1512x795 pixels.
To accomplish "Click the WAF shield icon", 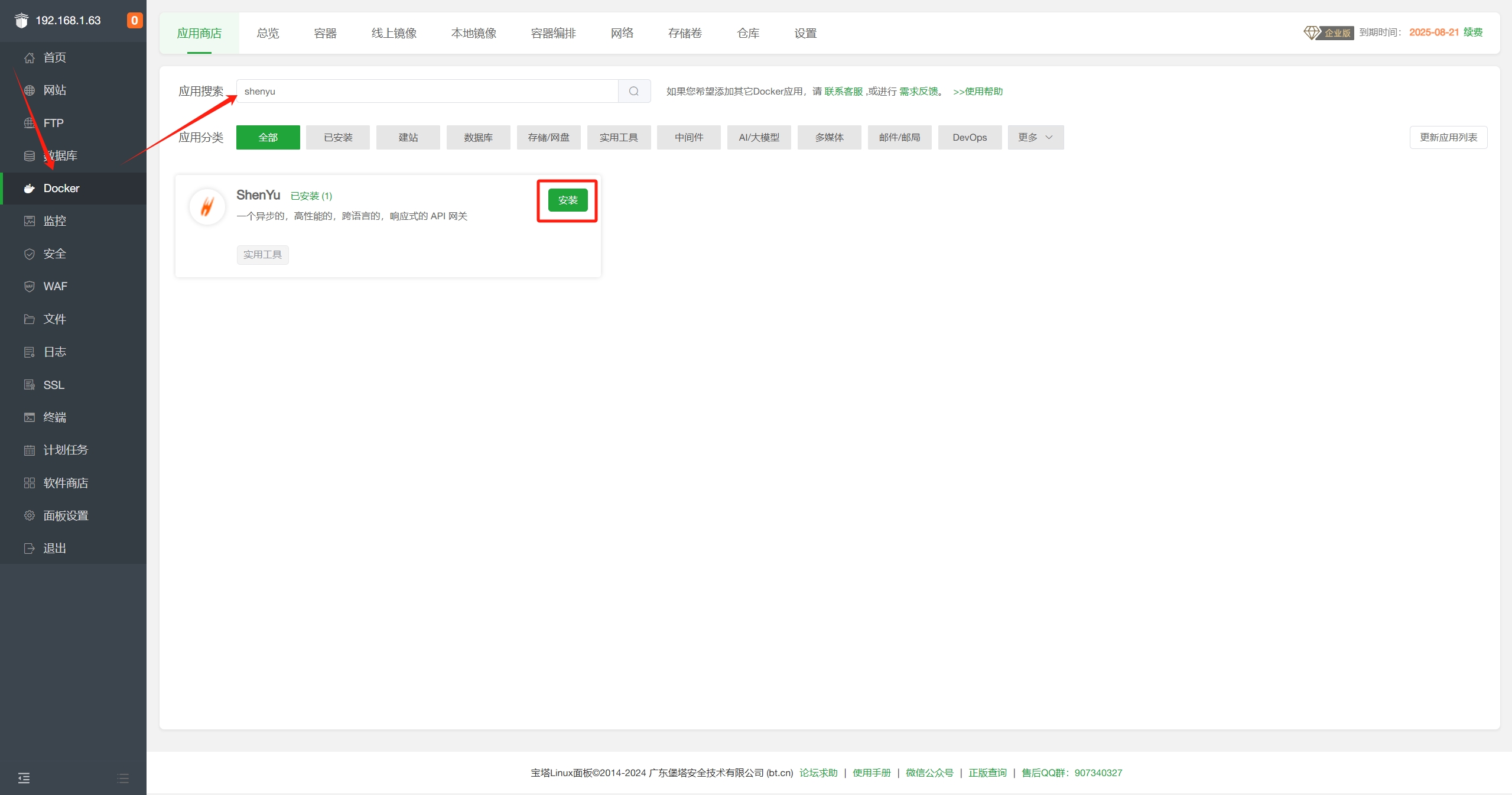I will tap(29, 287).
